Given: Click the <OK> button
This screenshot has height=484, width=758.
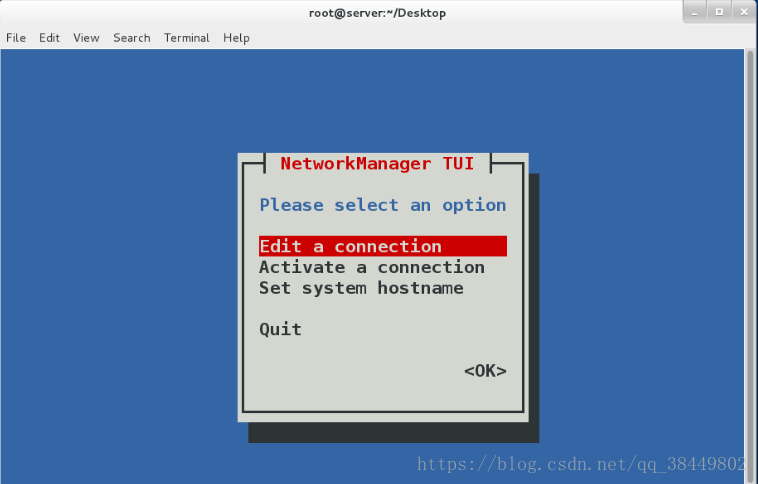Looking at the screenshot, I should pos(485,371).
